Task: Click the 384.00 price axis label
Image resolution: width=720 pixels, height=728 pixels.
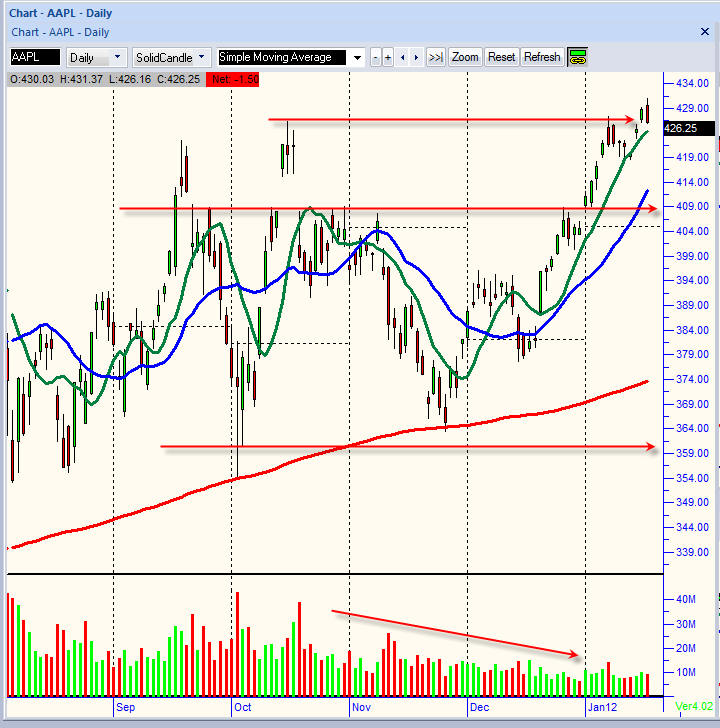Action: (692, 330)
